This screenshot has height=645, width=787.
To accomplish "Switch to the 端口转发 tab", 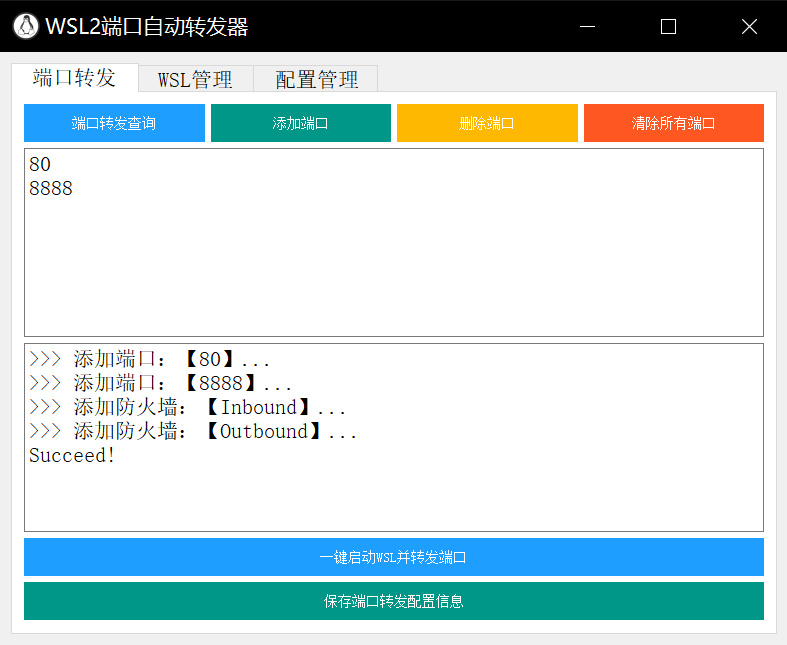I will coord(75,78).
